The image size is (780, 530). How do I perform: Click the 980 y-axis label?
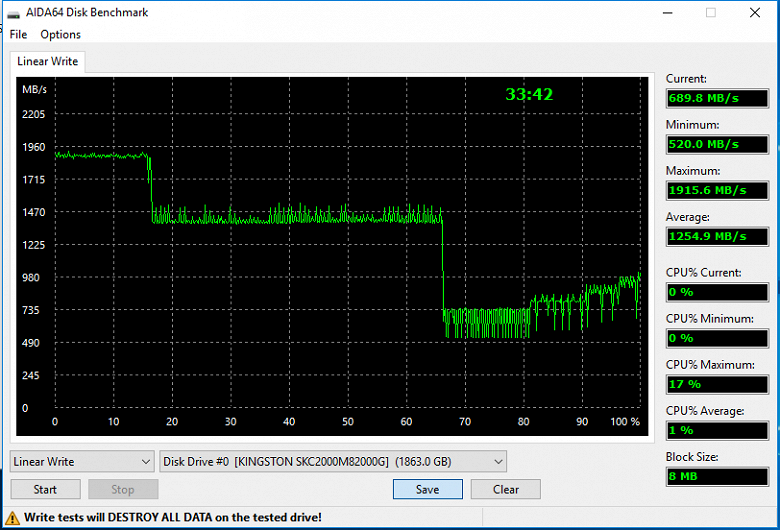[x=31, y=278]
